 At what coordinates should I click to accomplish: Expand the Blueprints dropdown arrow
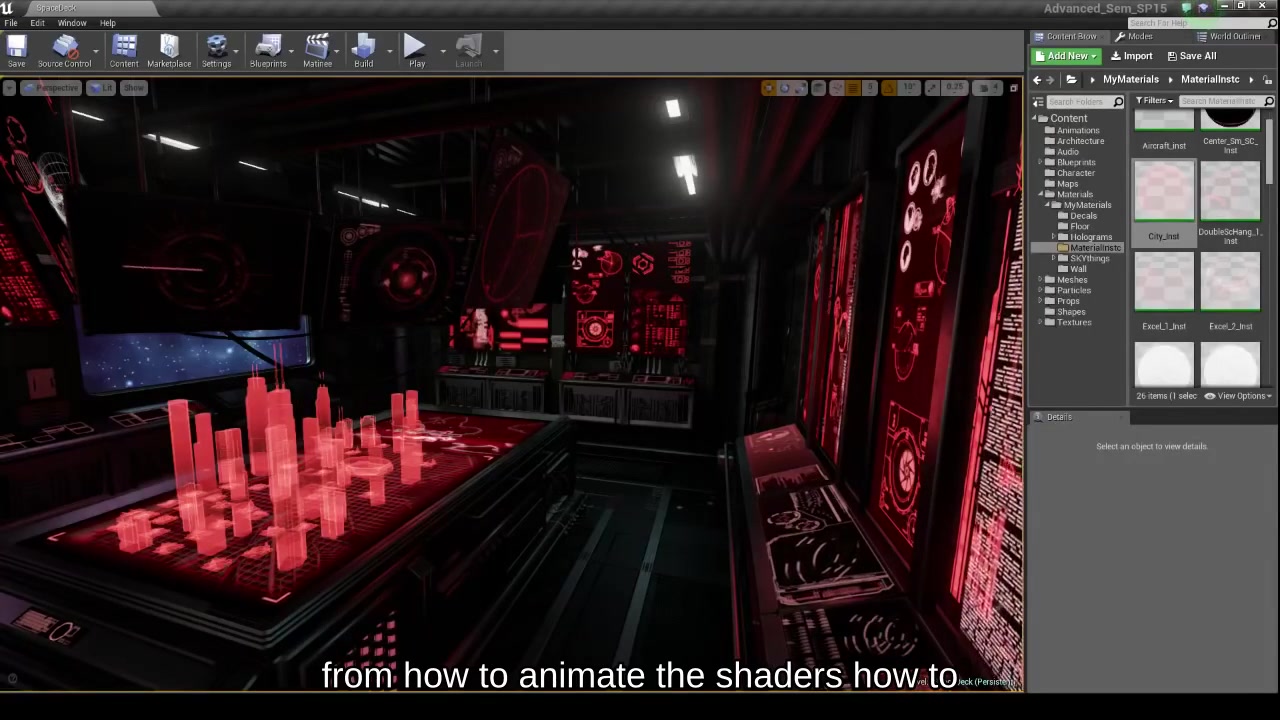tap(292, 51)
